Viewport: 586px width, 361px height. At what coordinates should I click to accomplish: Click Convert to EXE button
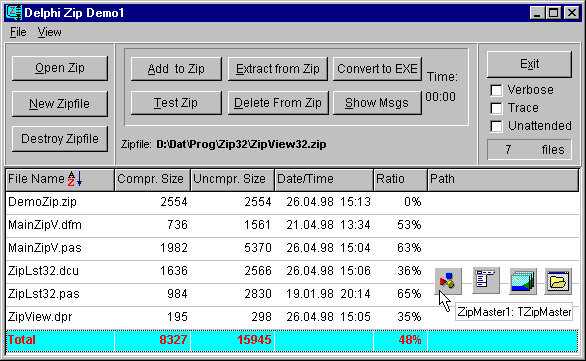[377, 69]
